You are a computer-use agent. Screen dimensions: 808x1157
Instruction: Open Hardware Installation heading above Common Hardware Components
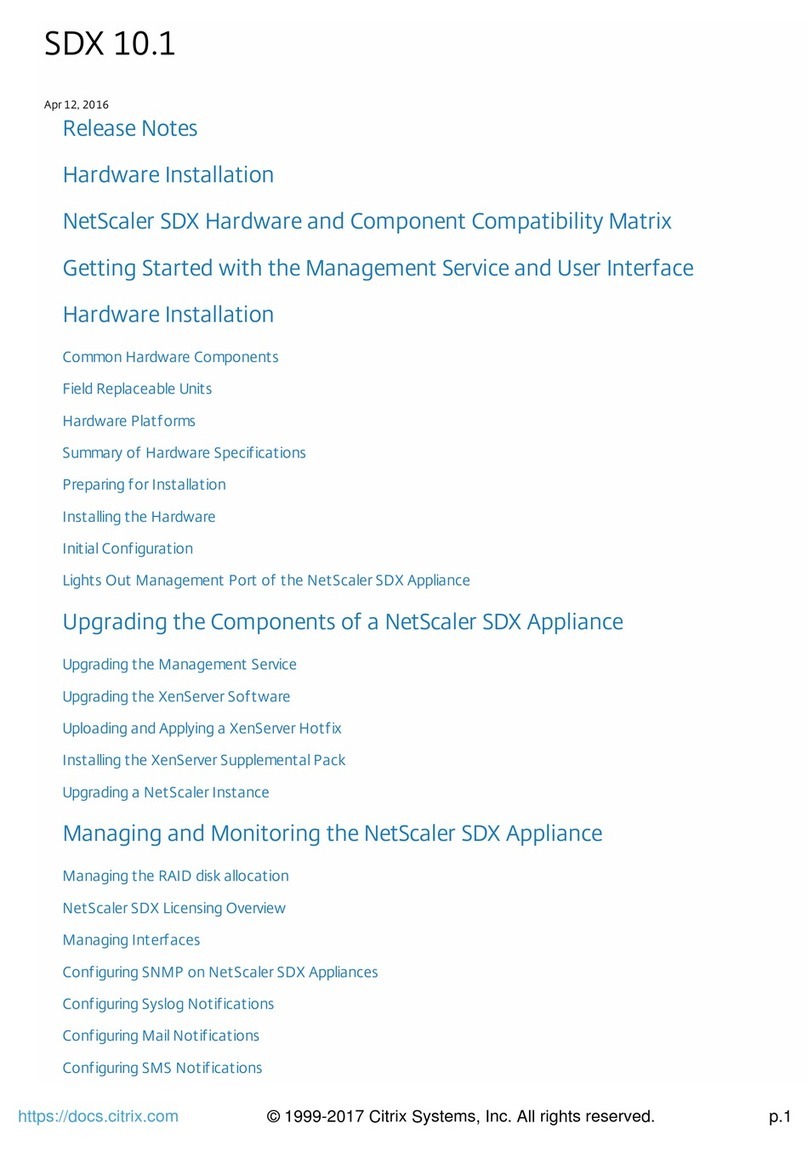tap(168, 314)
